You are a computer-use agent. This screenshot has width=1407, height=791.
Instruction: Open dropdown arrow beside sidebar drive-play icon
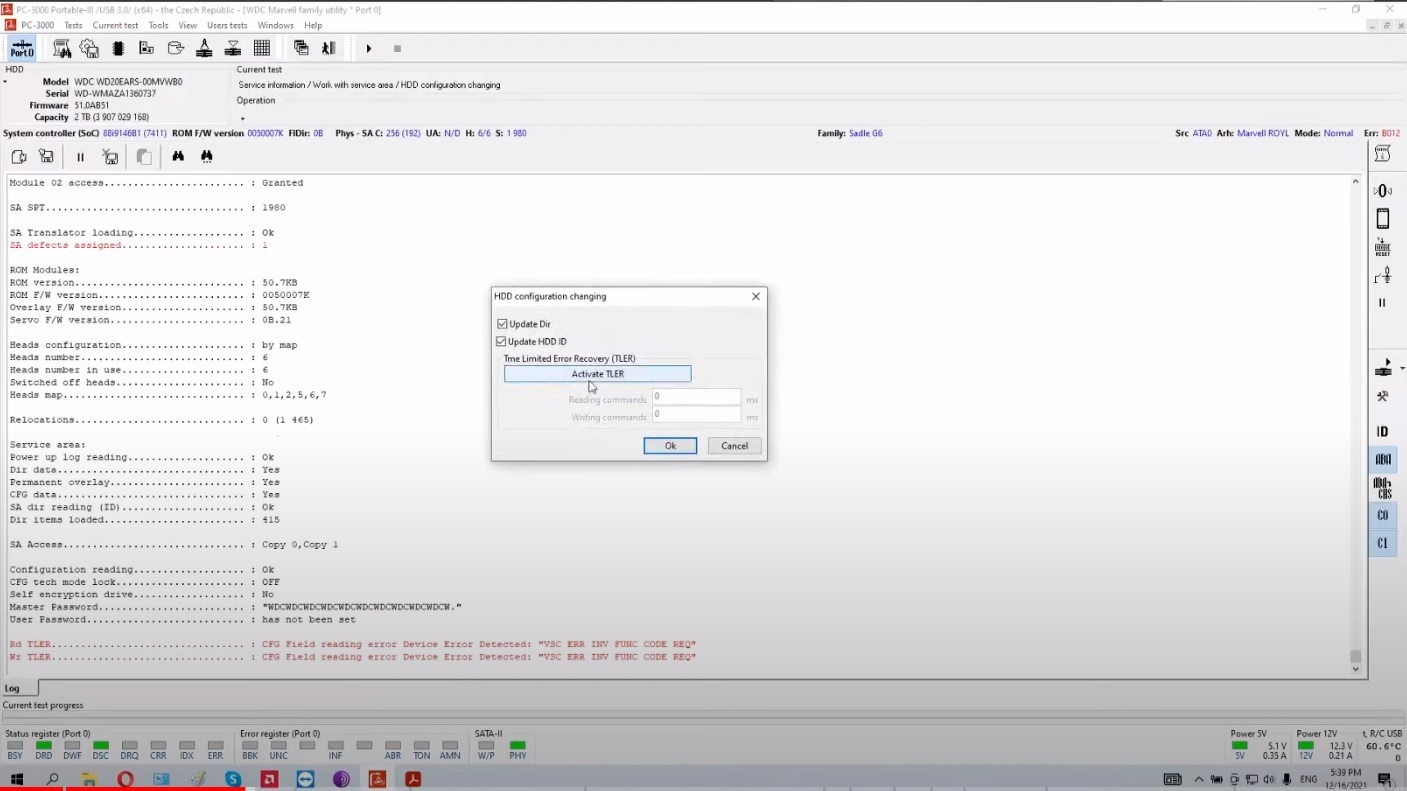coord(1402,369)
